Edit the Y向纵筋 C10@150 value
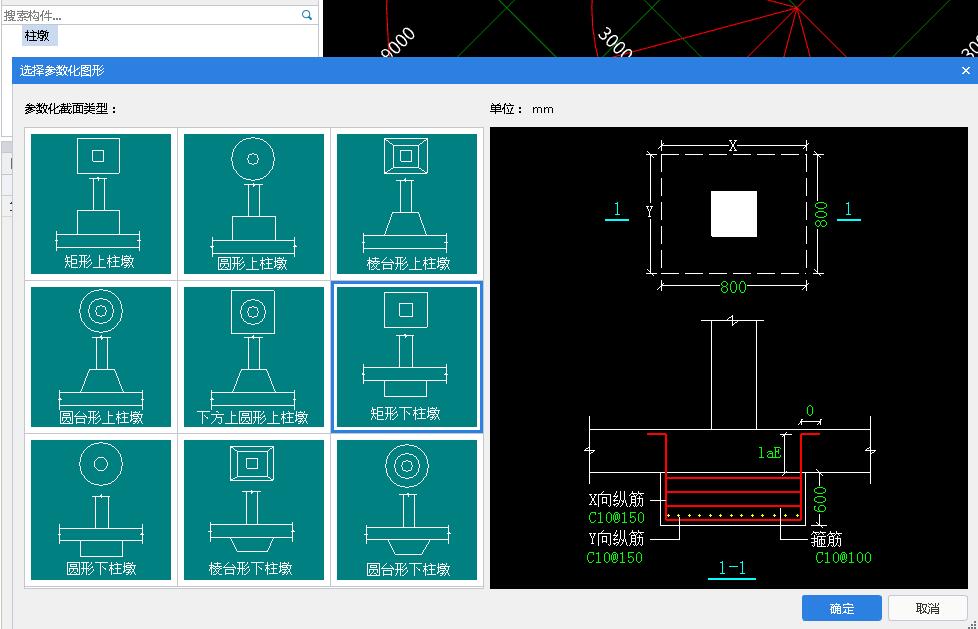 (x=614, y=558)
